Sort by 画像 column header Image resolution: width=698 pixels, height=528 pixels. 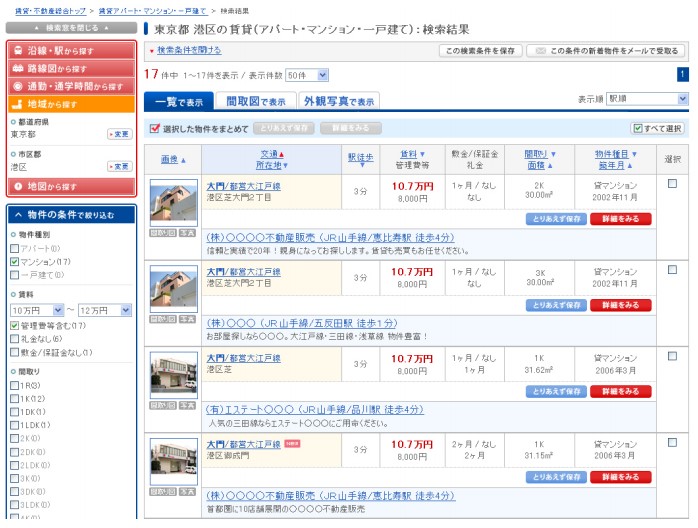coord(170,159)
